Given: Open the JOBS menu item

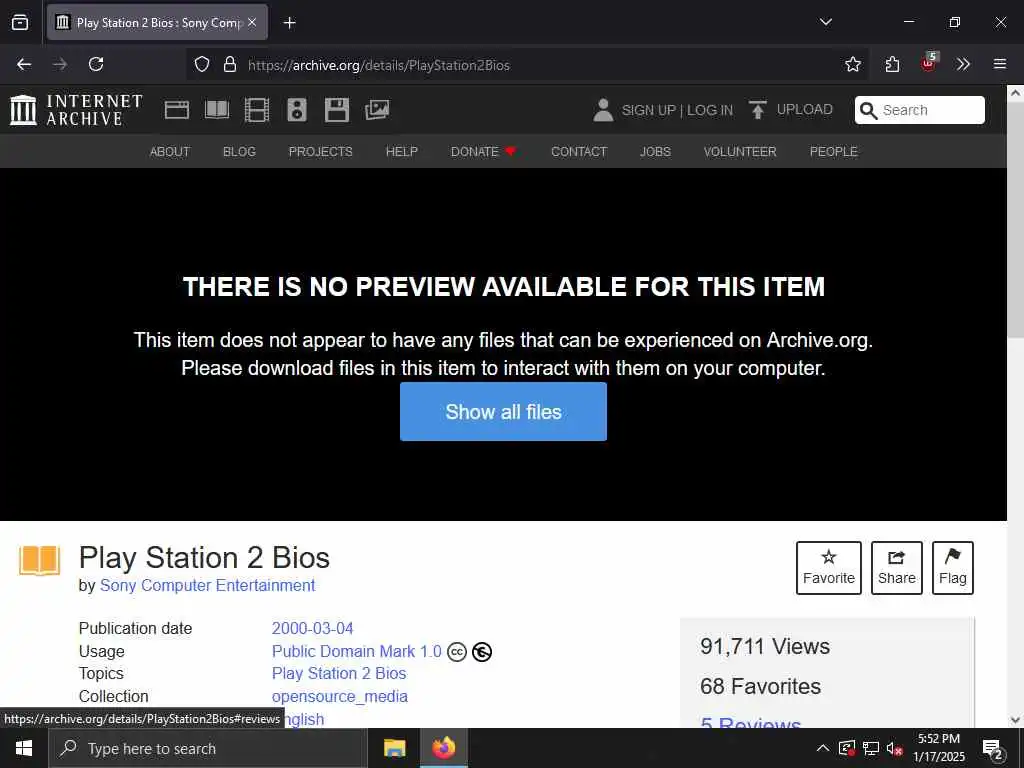Looking at the screenshot, I should [x=655, y=152].
